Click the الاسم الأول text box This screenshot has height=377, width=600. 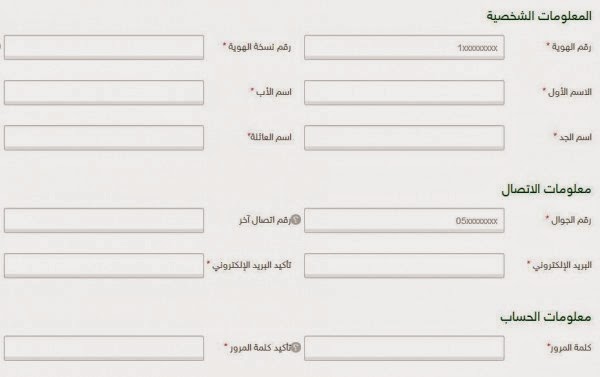point(404,92)
